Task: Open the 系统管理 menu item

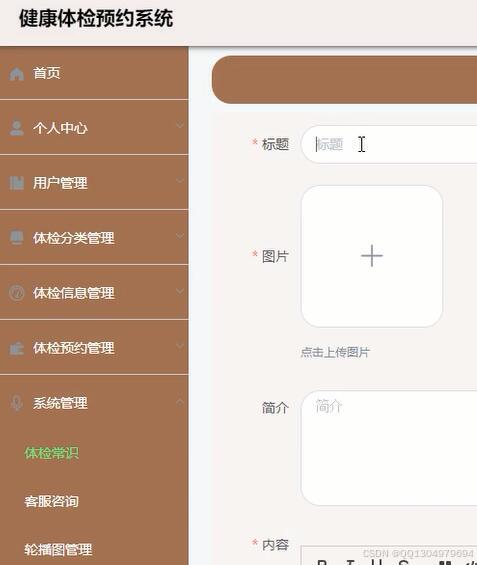Action: [94, 403]
